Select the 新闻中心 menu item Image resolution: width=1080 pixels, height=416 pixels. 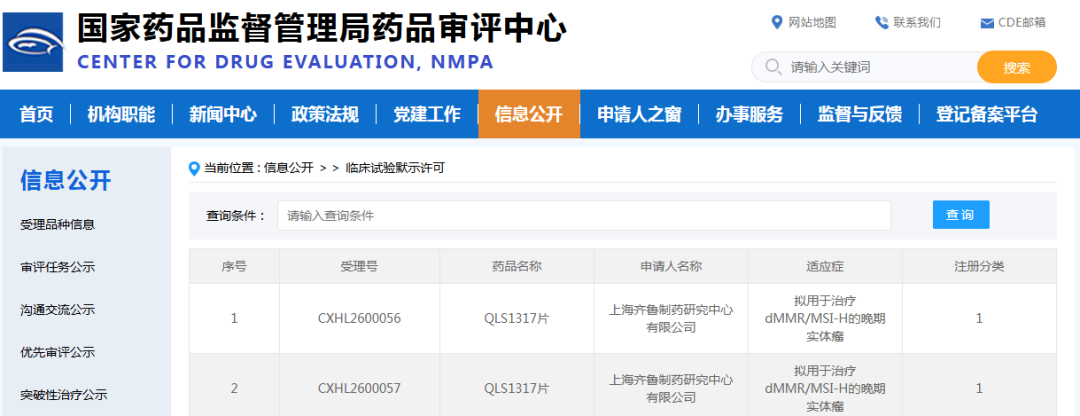[x=223, y=114]
